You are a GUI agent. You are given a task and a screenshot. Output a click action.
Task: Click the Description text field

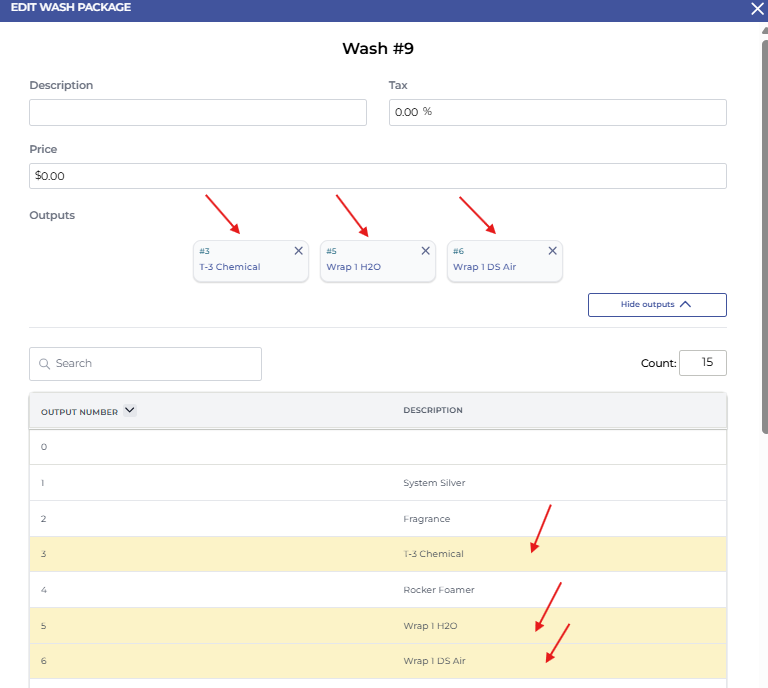click(x=198, y=112)
